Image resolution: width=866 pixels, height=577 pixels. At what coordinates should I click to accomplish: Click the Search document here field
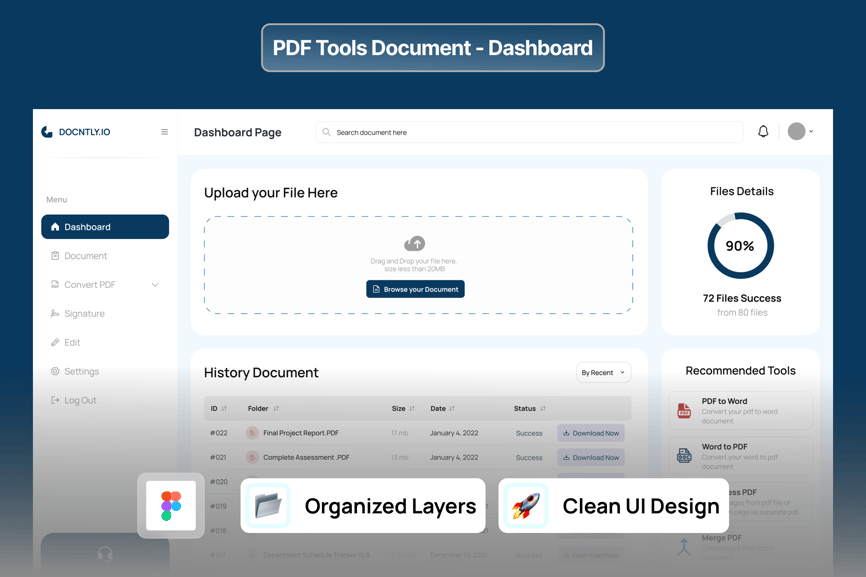pos(530,132)
